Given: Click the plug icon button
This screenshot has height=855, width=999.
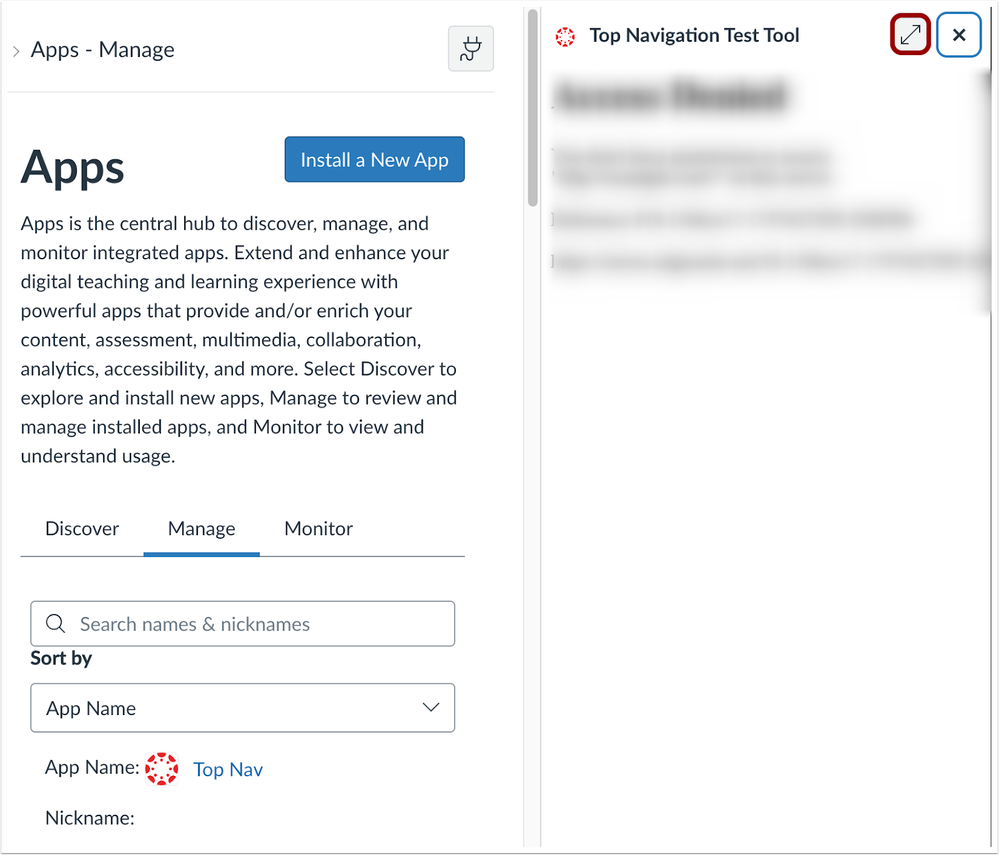Looking at the screenshot, I should (470, 49).
